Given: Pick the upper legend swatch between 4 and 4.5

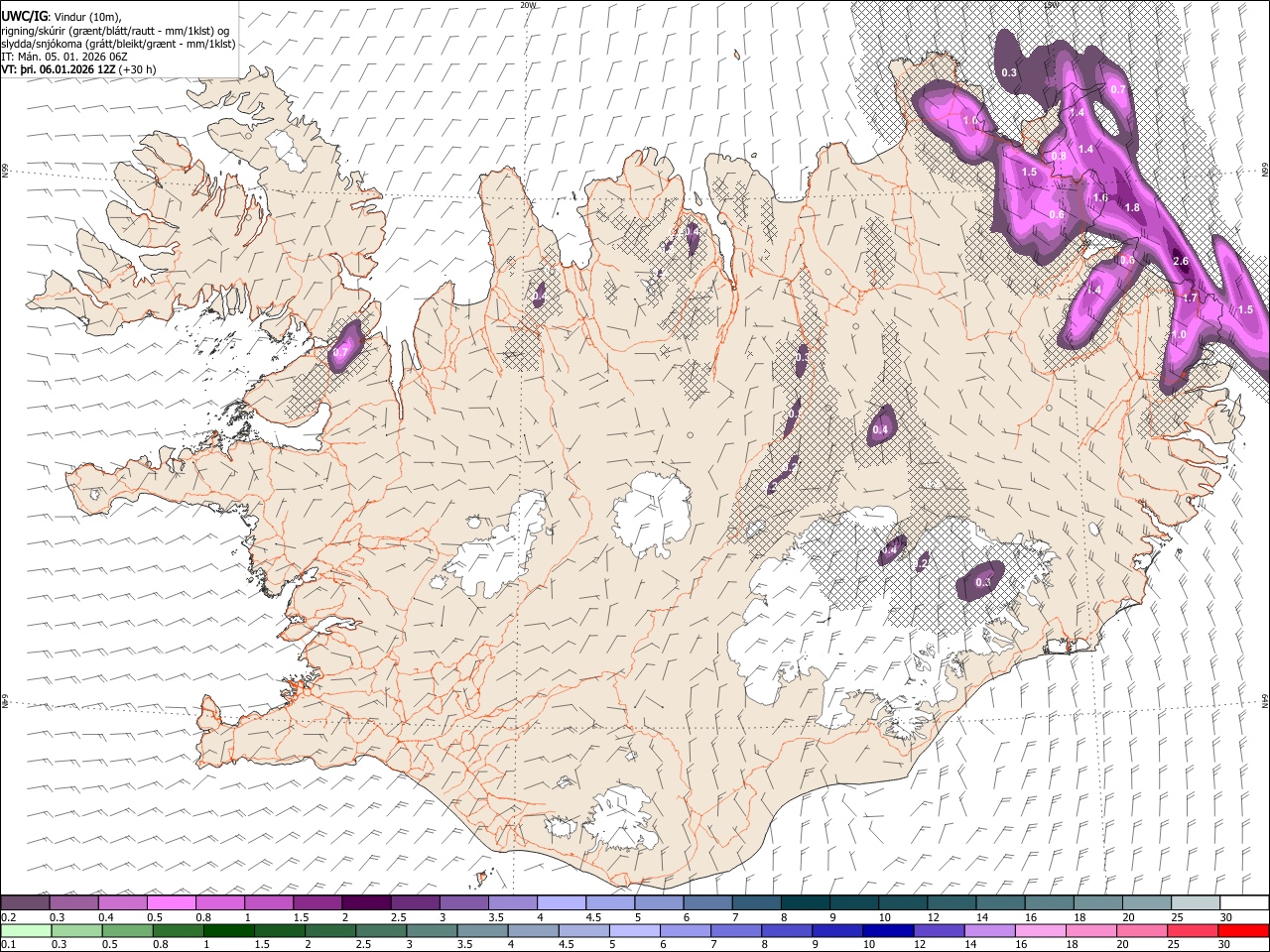Looking at the screenshot, I should point(561,902).
